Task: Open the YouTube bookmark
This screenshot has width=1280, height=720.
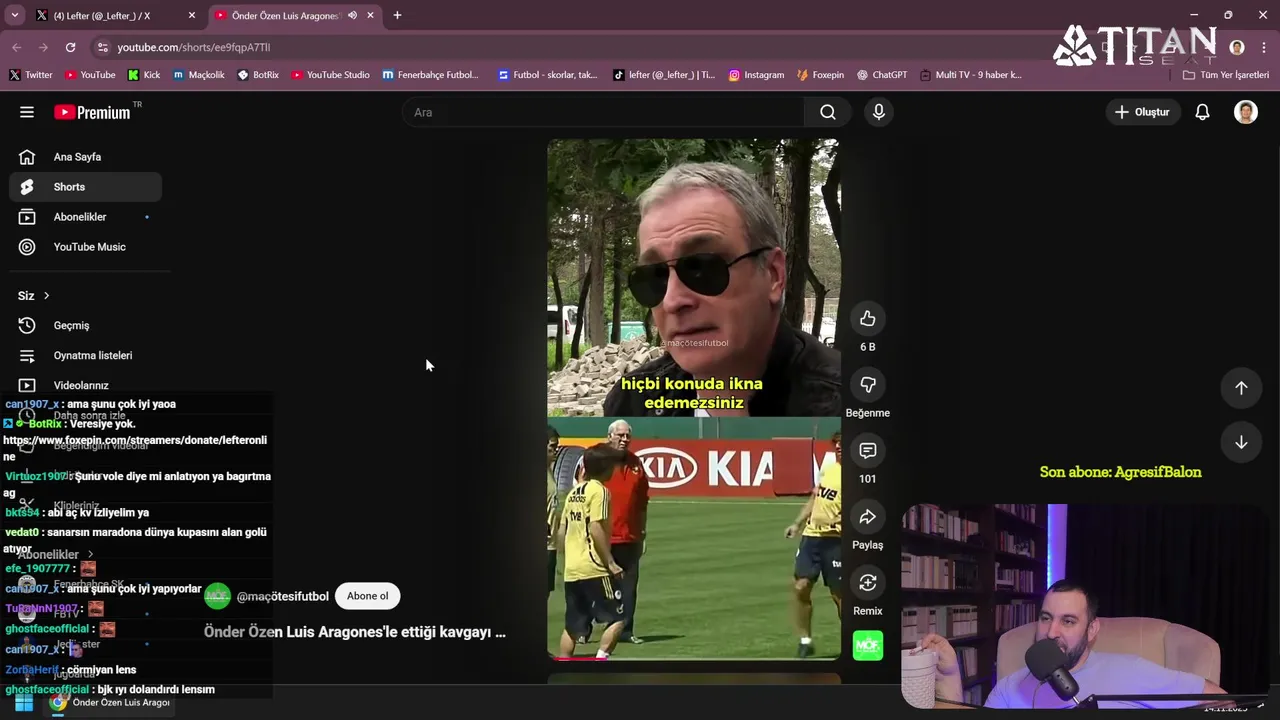Action: (x=90, y=75)
